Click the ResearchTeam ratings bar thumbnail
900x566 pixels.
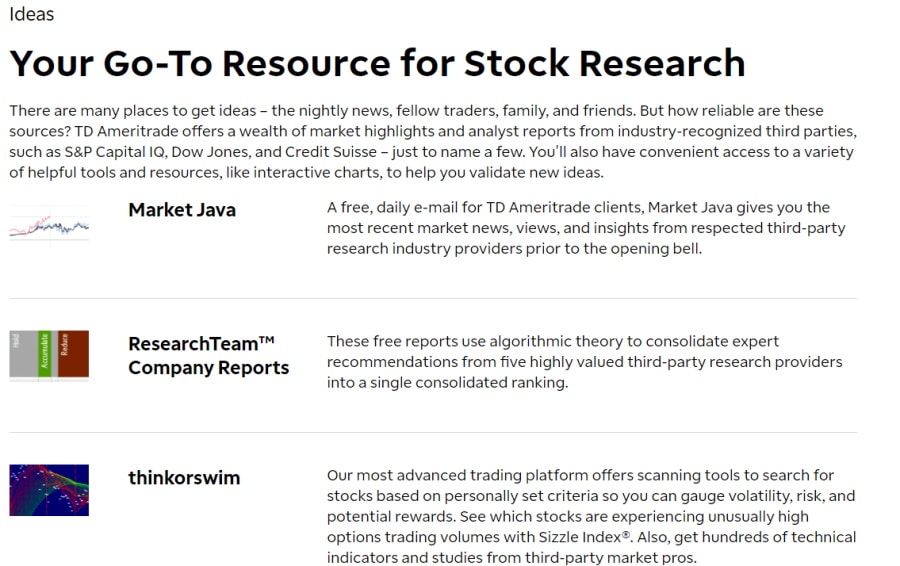point(49,355)
